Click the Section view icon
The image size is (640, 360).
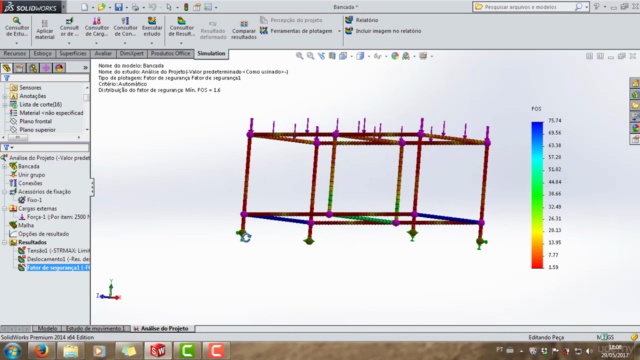(x=332, y=56)
